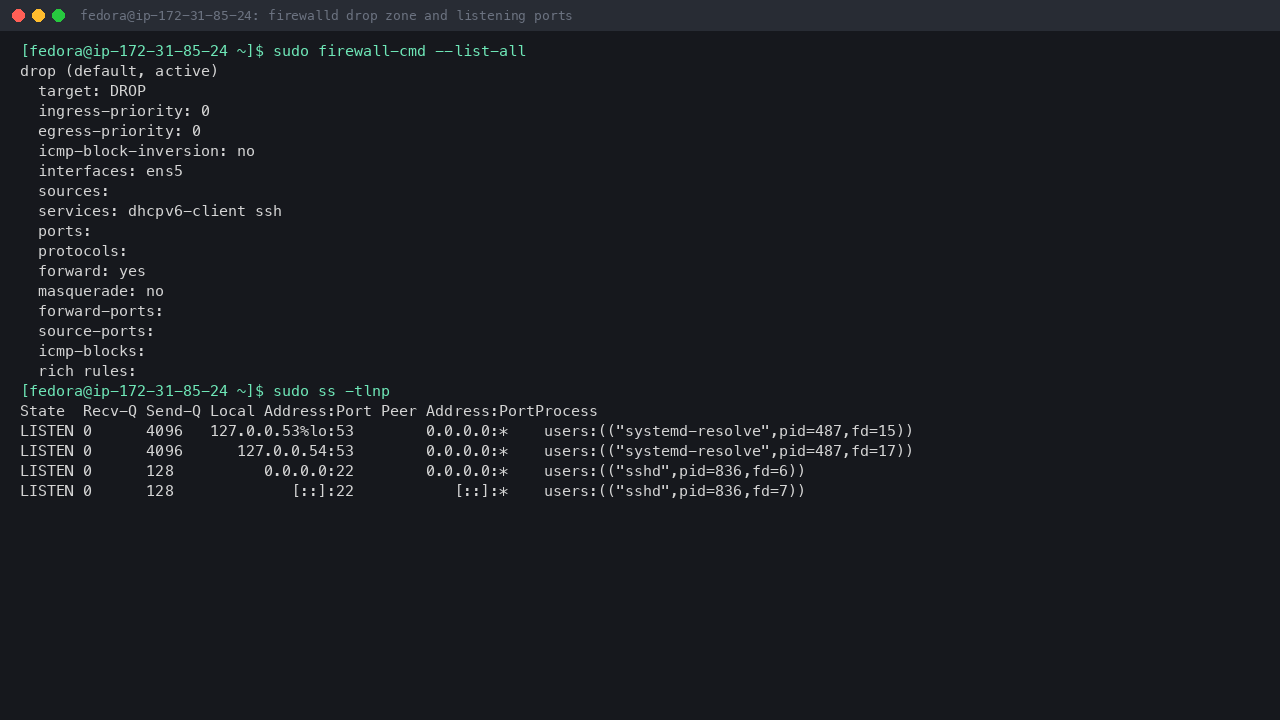Select the 'target: DROP' line

pyautogui.click(x=92, y=91)
